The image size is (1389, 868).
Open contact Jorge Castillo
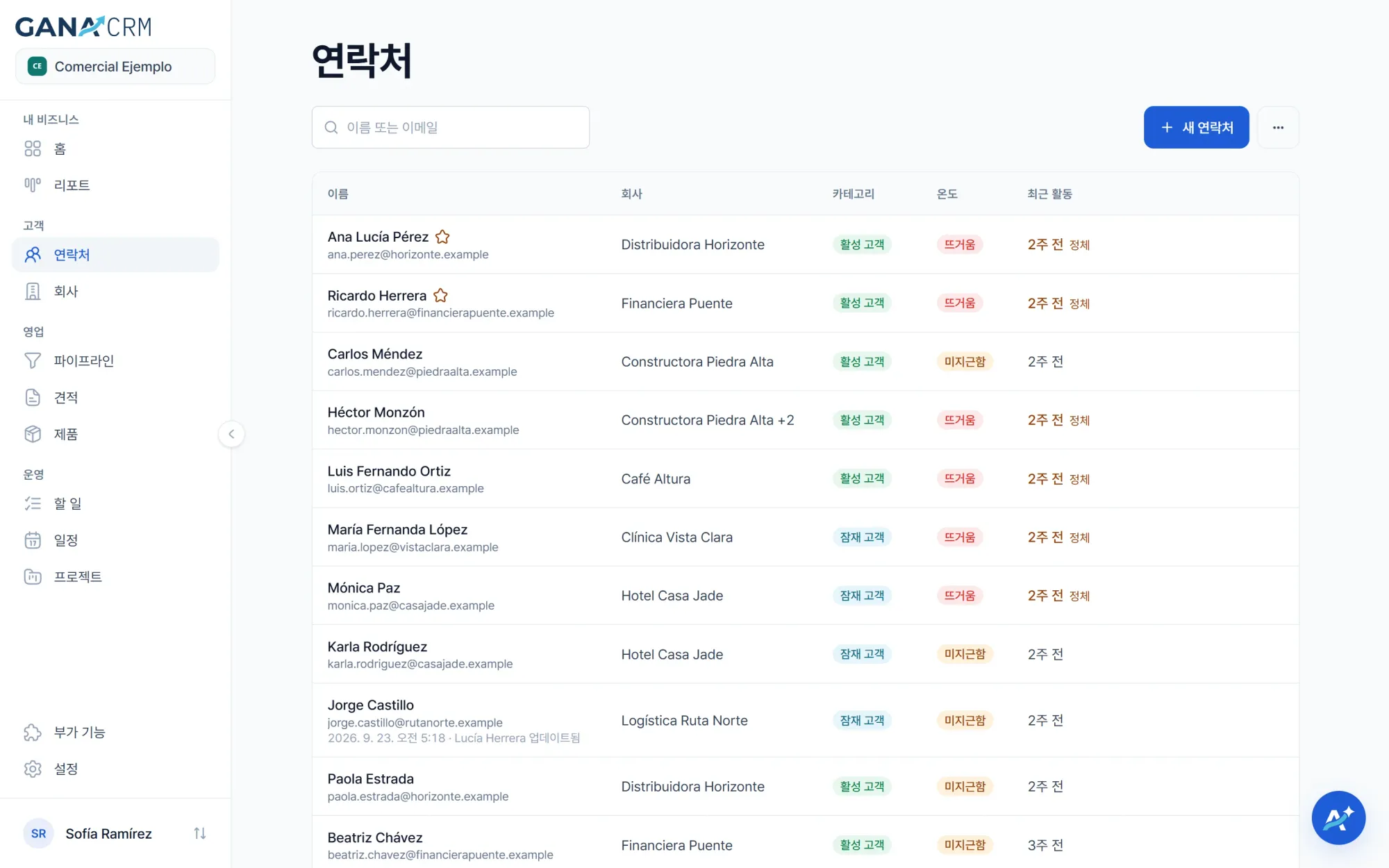coord(371,706)
